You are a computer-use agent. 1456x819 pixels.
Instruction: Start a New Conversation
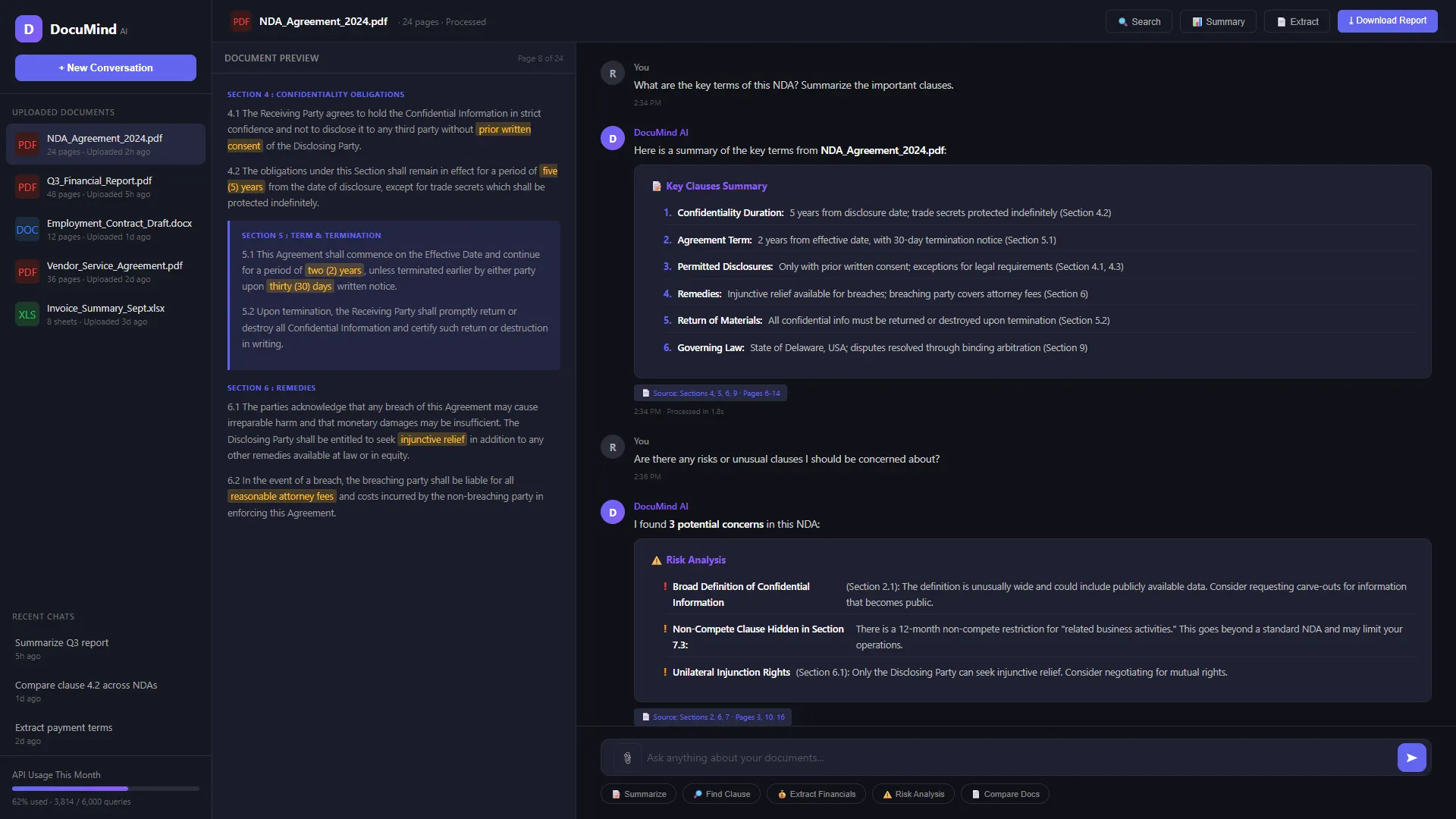click(x=105, y=67)
